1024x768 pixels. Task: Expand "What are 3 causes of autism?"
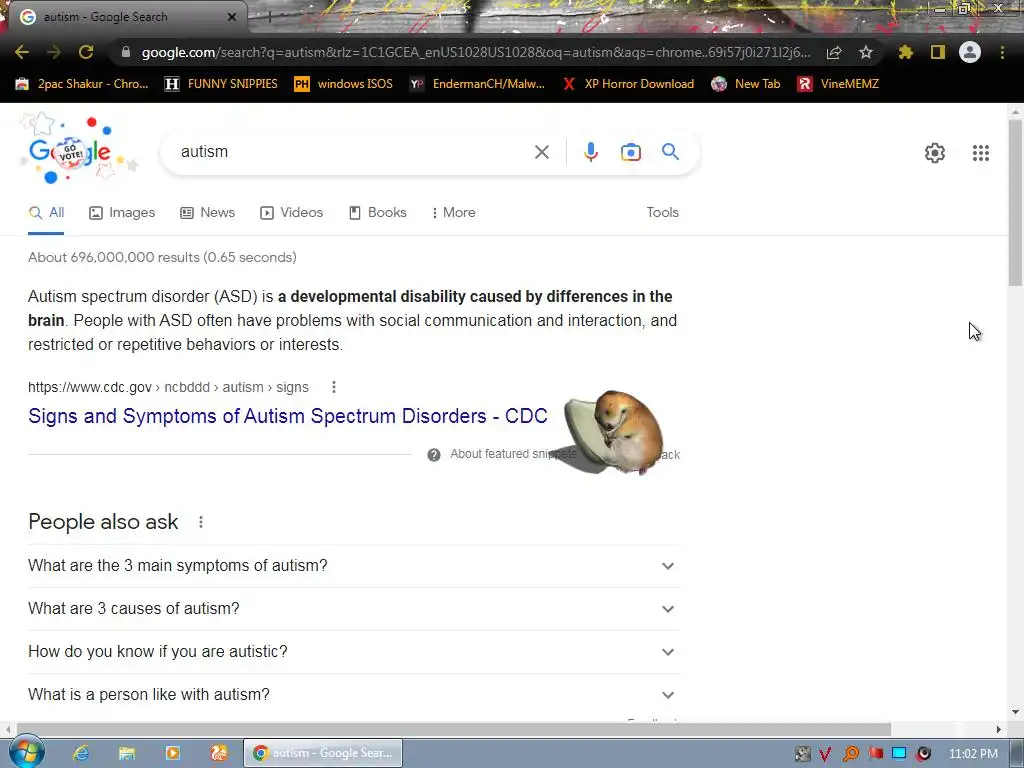[x=354, y=609]
